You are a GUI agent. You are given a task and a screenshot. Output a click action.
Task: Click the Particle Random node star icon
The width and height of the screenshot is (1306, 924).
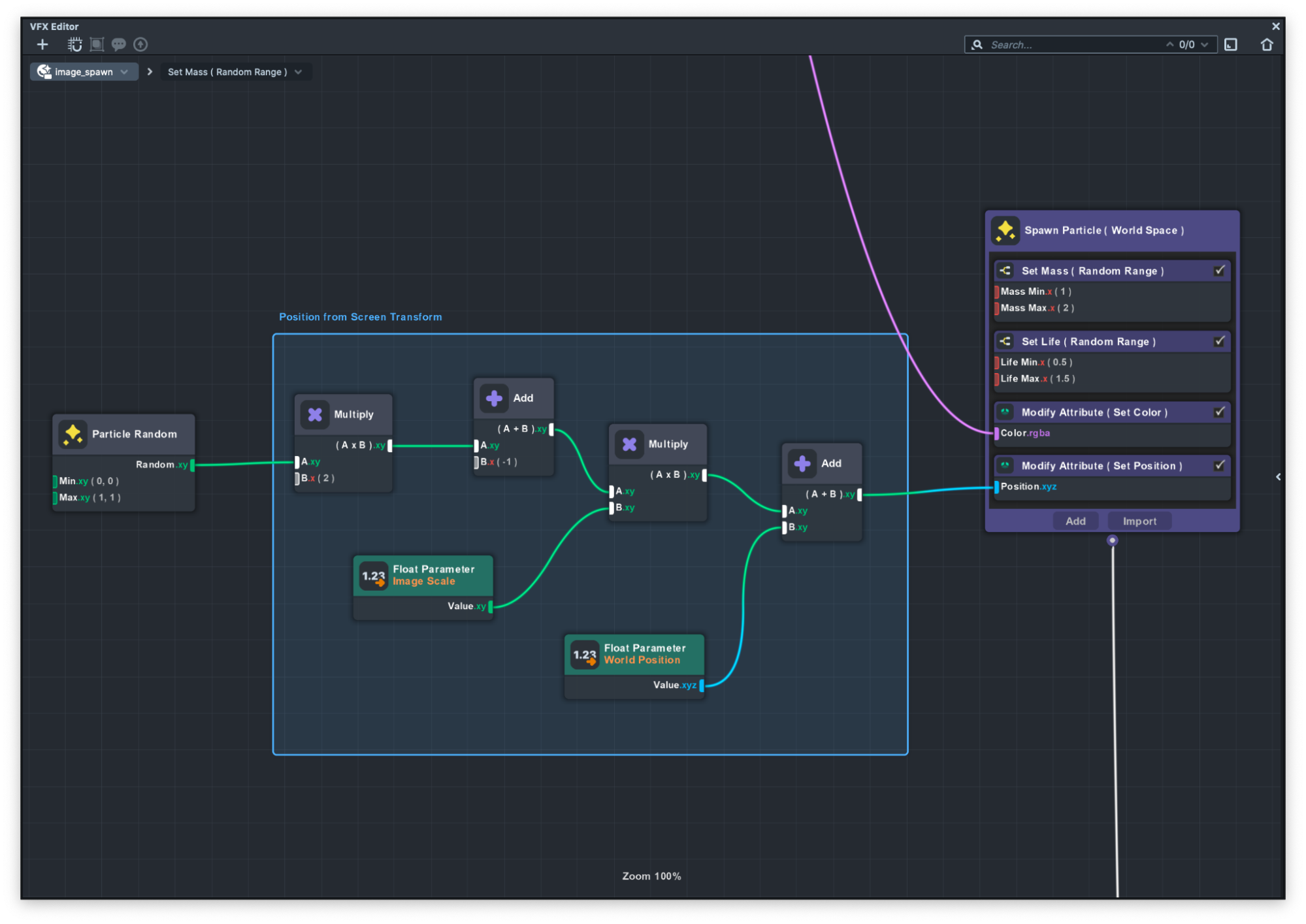[73, 434]
